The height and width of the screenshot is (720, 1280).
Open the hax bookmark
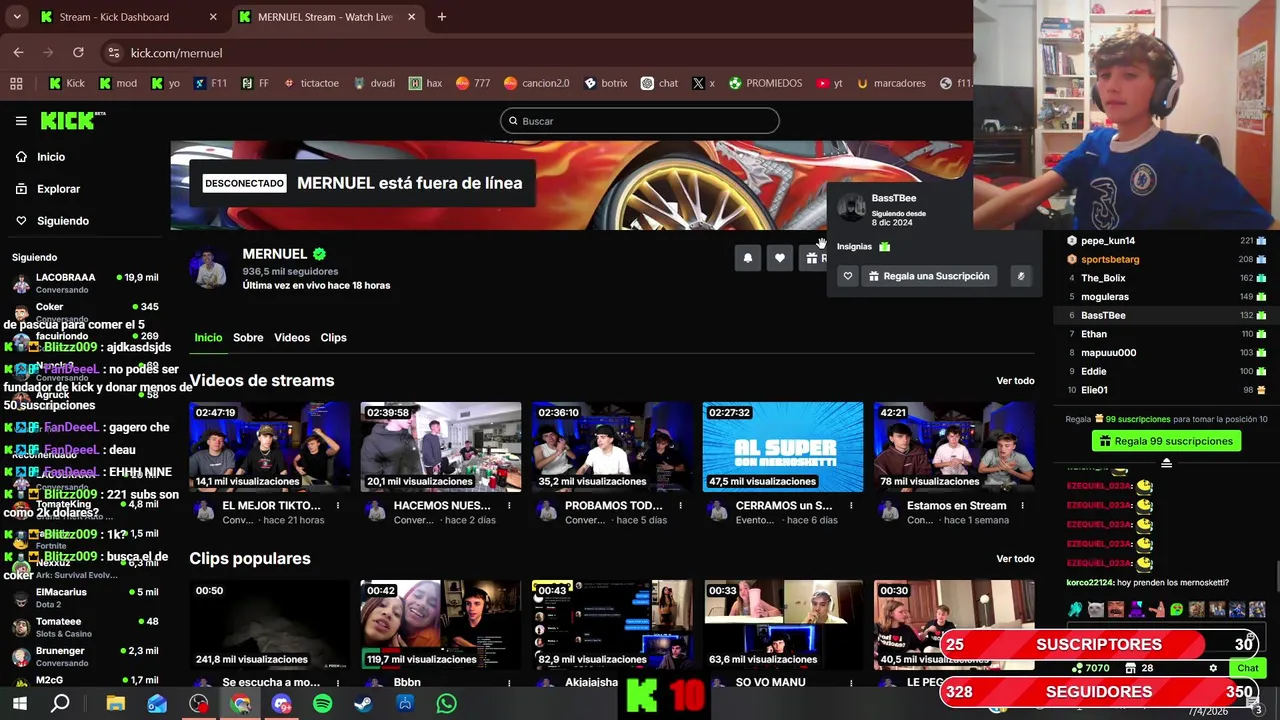[x=426, y=83]
